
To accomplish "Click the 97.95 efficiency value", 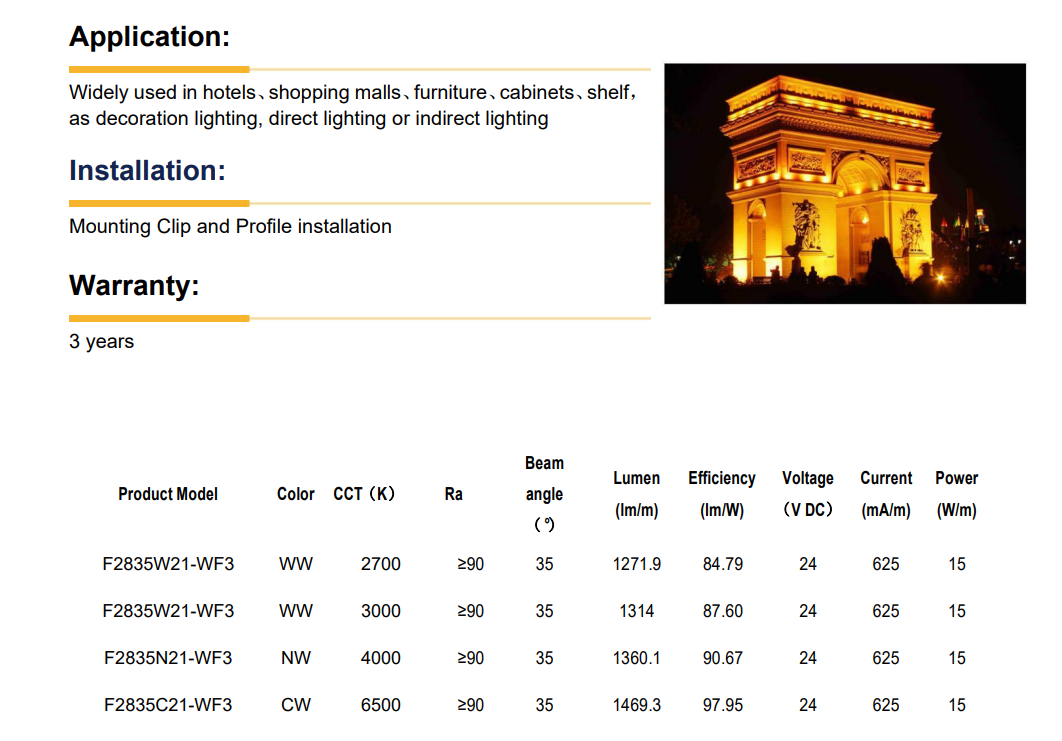I will click(x=722, y=705).
